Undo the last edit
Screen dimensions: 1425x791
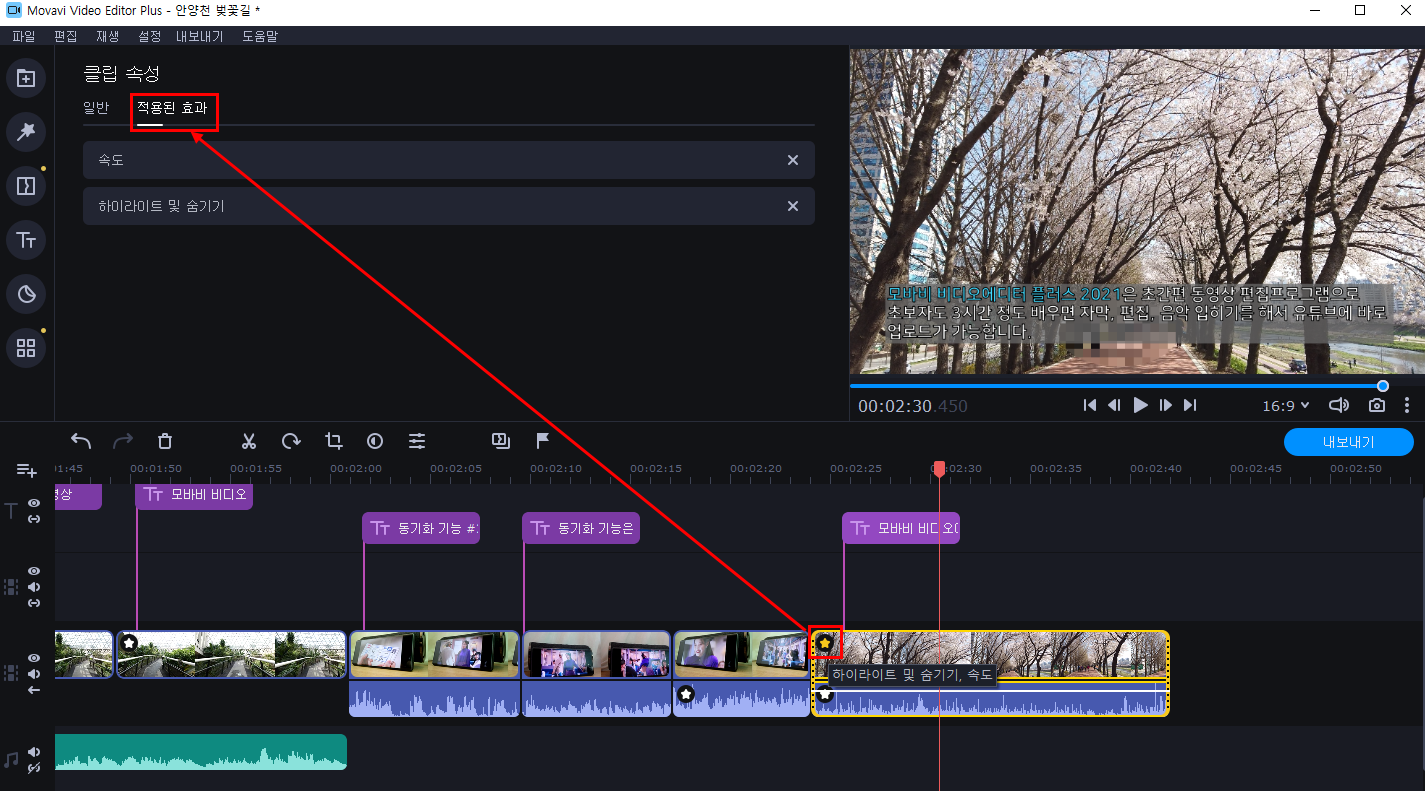tap(81, 441)
